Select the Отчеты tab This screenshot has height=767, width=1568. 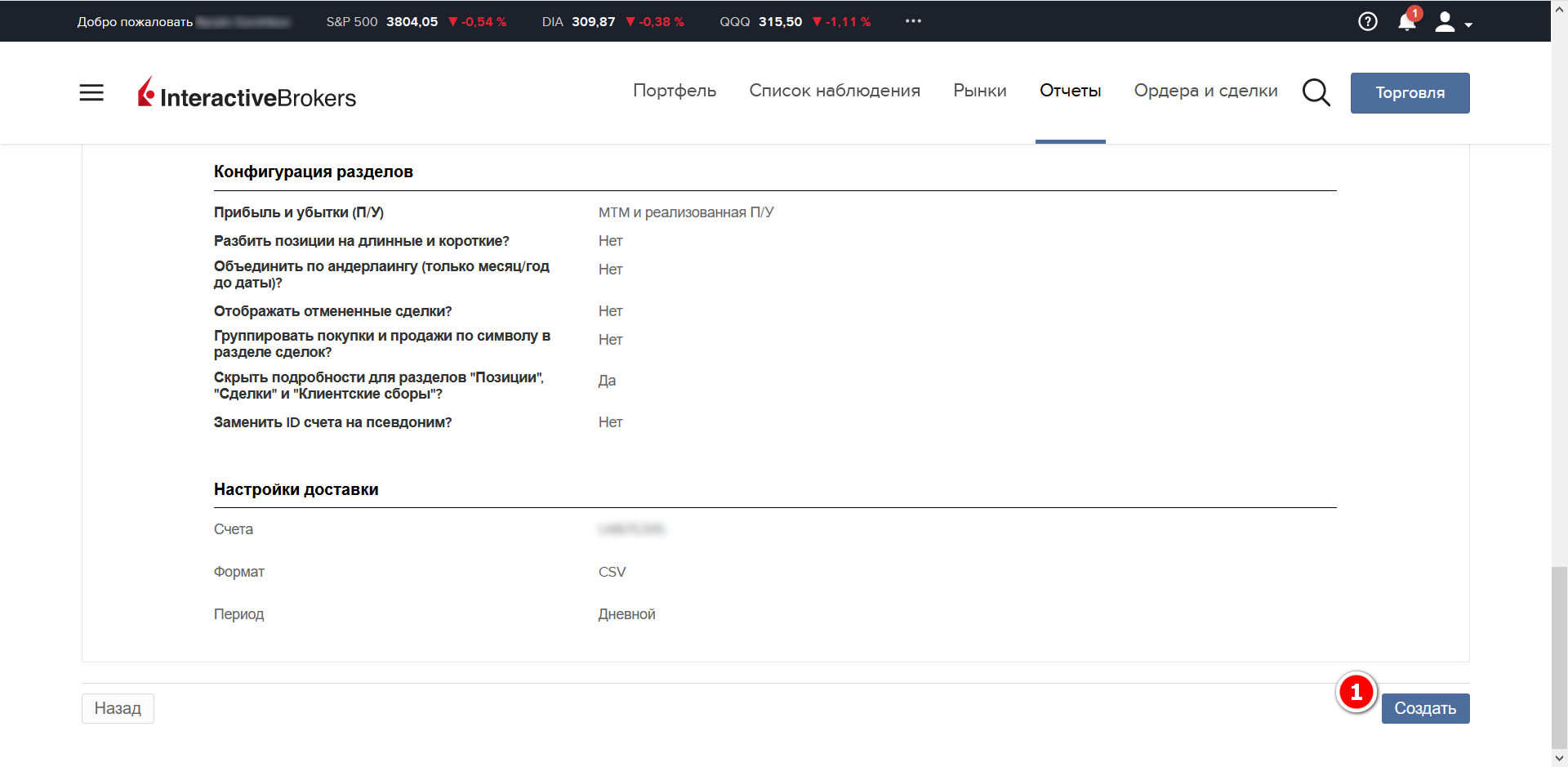(x=1070, y=91)
